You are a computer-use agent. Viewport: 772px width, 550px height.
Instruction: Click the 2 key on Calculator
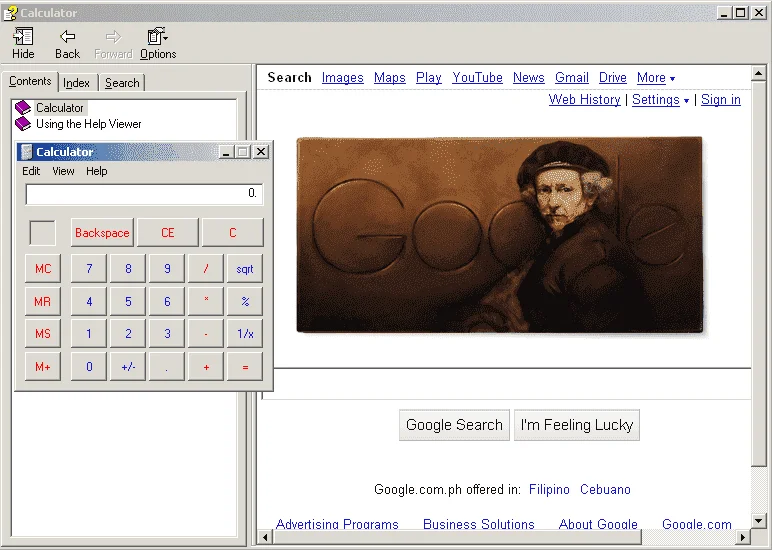tap(128, 334)
